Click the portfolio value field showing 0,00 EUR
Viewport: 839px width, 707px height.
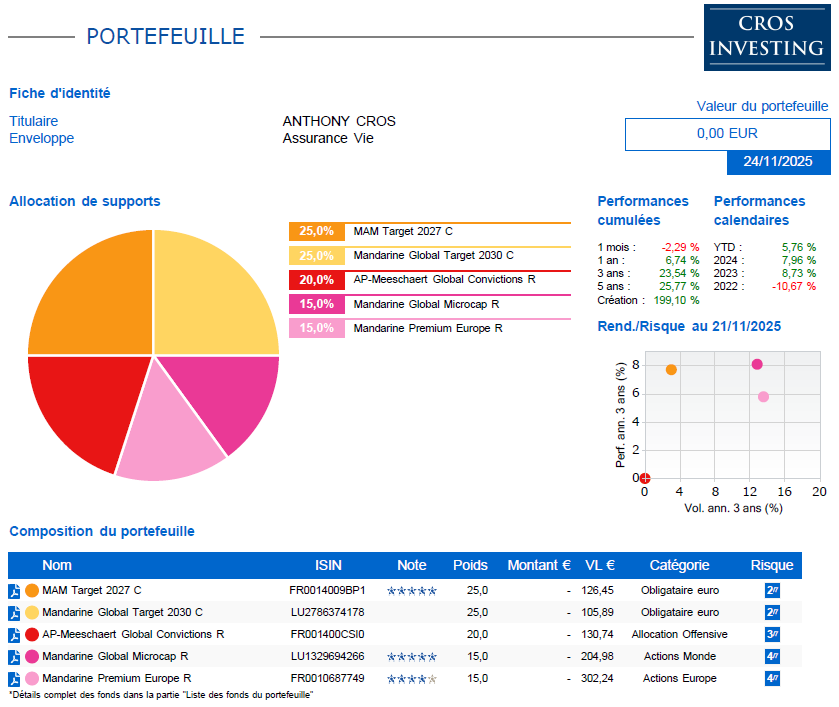(728, 134)
